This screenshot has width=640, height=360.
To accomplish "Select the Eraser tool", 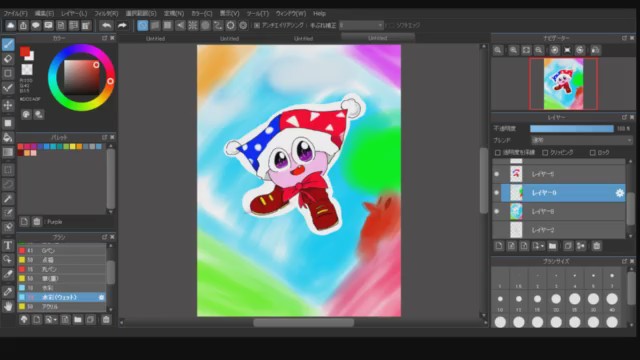I will pyautogui.click(x=8, y=59).
